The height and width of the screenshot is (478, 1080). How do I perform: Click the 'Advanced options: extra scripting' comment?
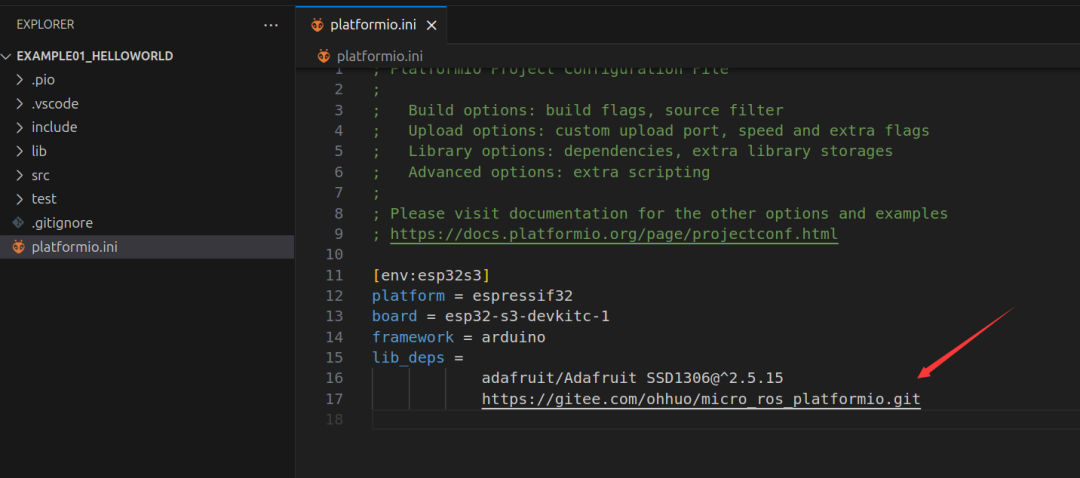click(x=541, y=172)
